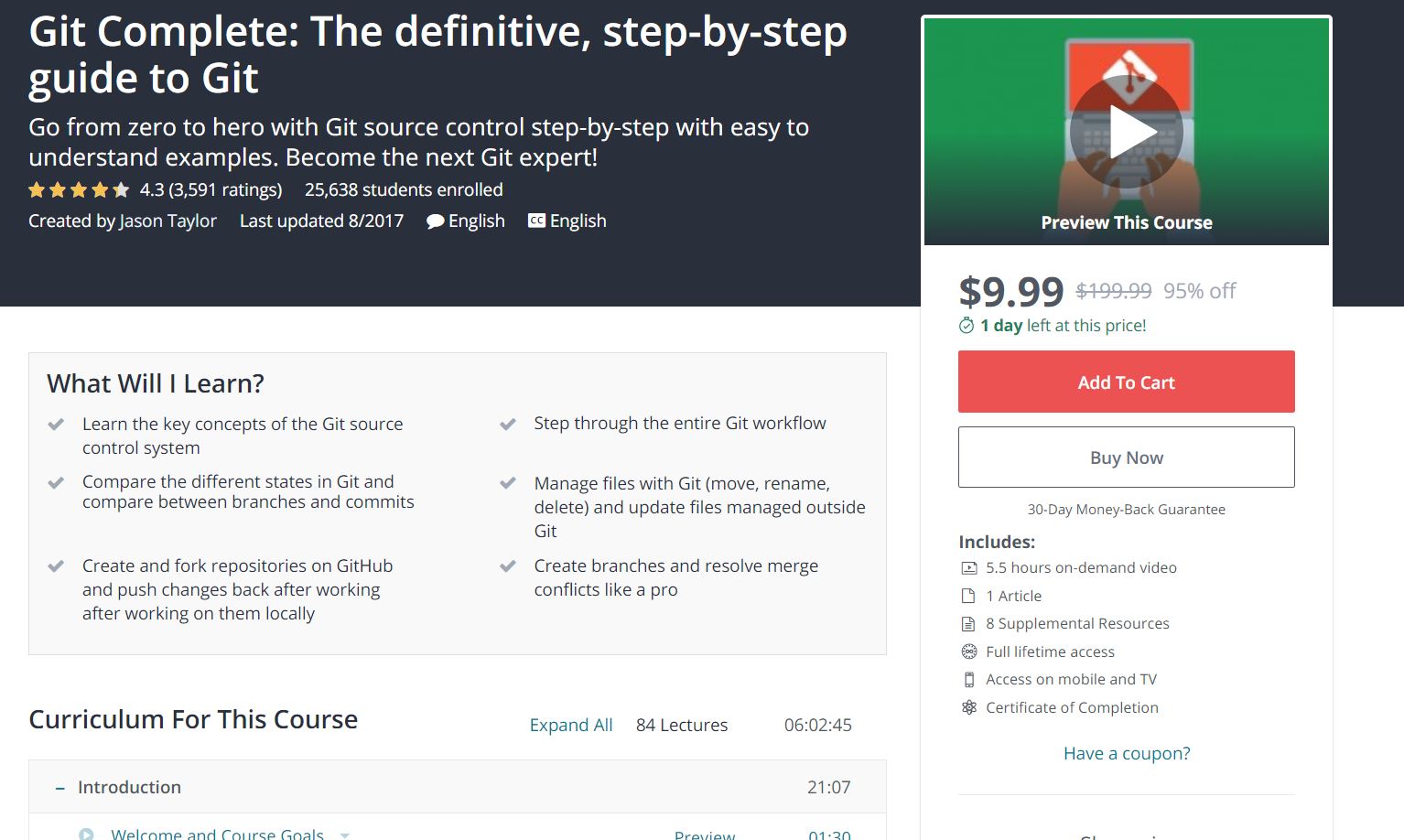Click the Supplemental Resources icon
The image size is (1404, 840).
click(968, 624)
